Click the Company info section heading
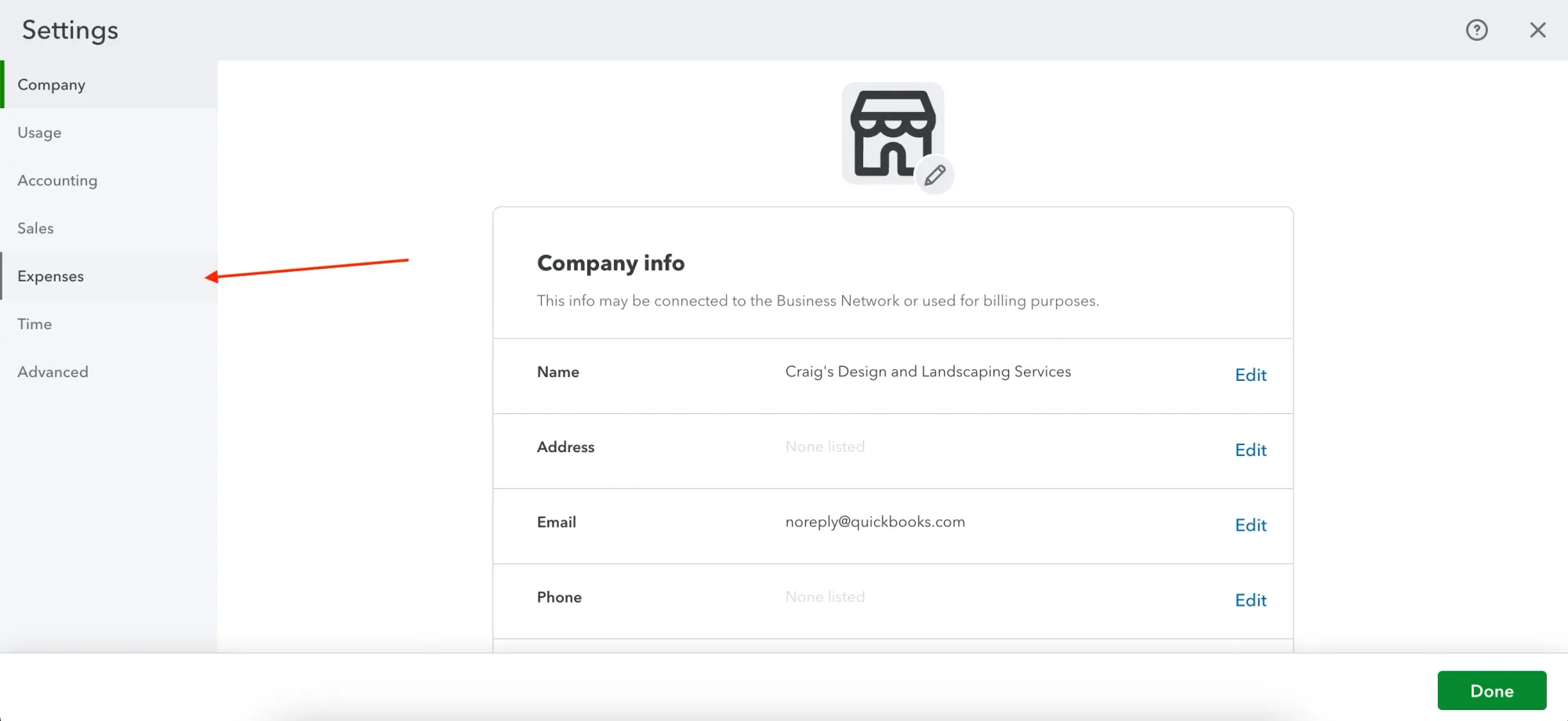The image size is (1568, 721). click(611, 263)
